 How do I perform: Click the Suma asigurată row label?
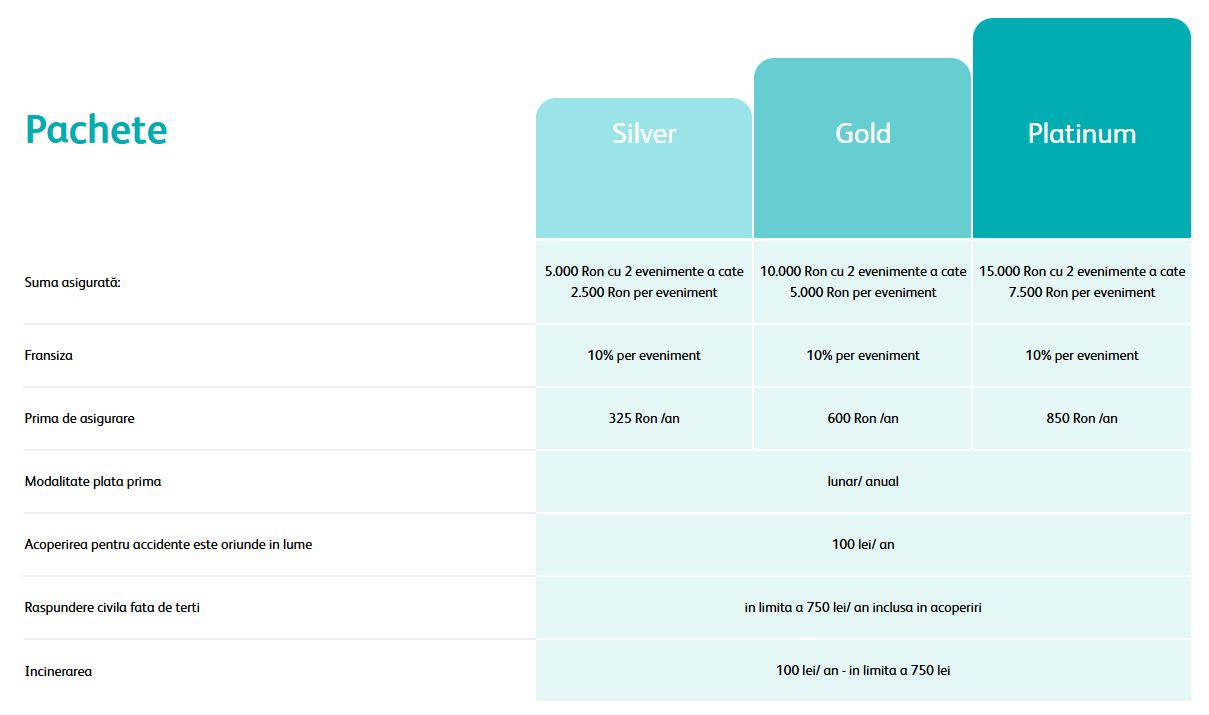pyautogui.click(x=72, y=283)
